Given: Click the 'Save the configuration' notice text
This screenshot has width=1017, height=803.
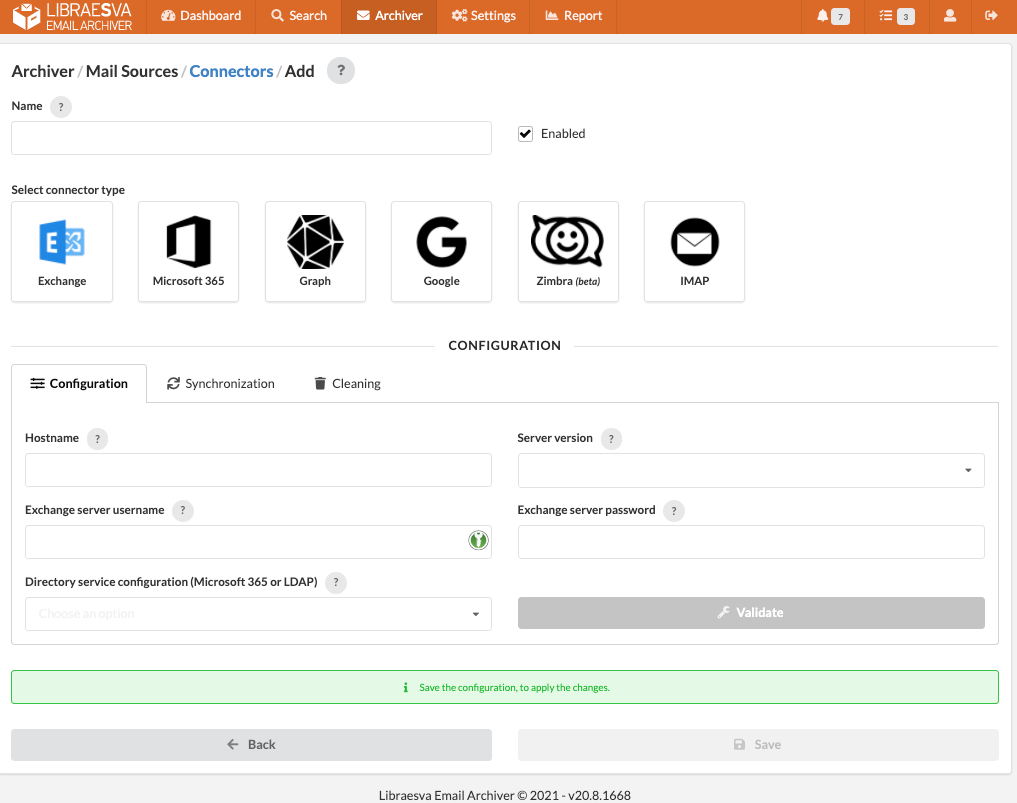Looking at the screenshot, I should pyautogui.click(x=514, y=688).
